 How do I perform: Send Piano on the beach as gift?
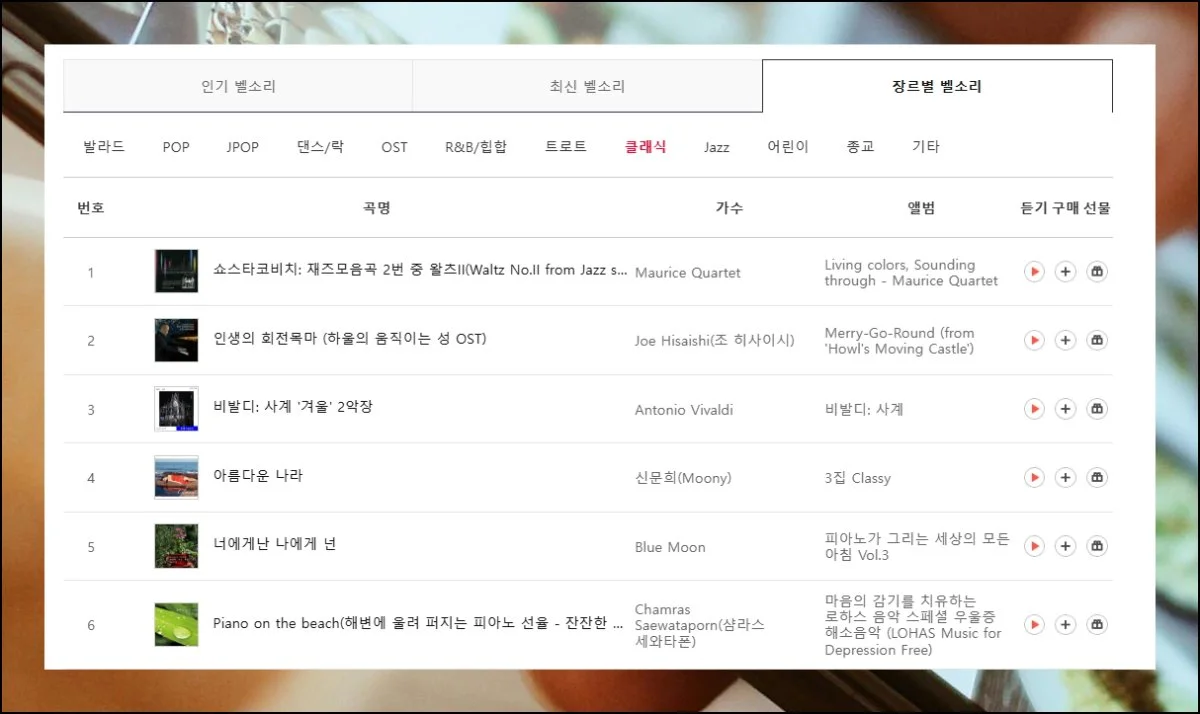pyautogui.click(x=1097, y=625)
